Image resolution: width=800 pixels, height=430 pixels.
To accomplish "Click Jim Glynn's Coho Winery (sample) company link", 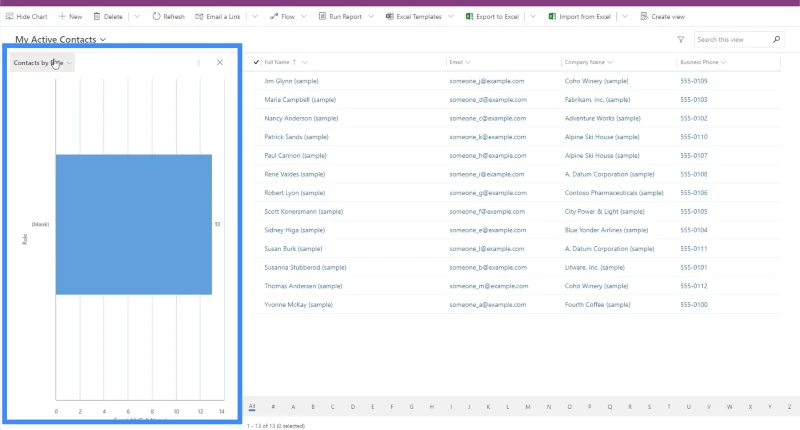I will coord(596,81).
